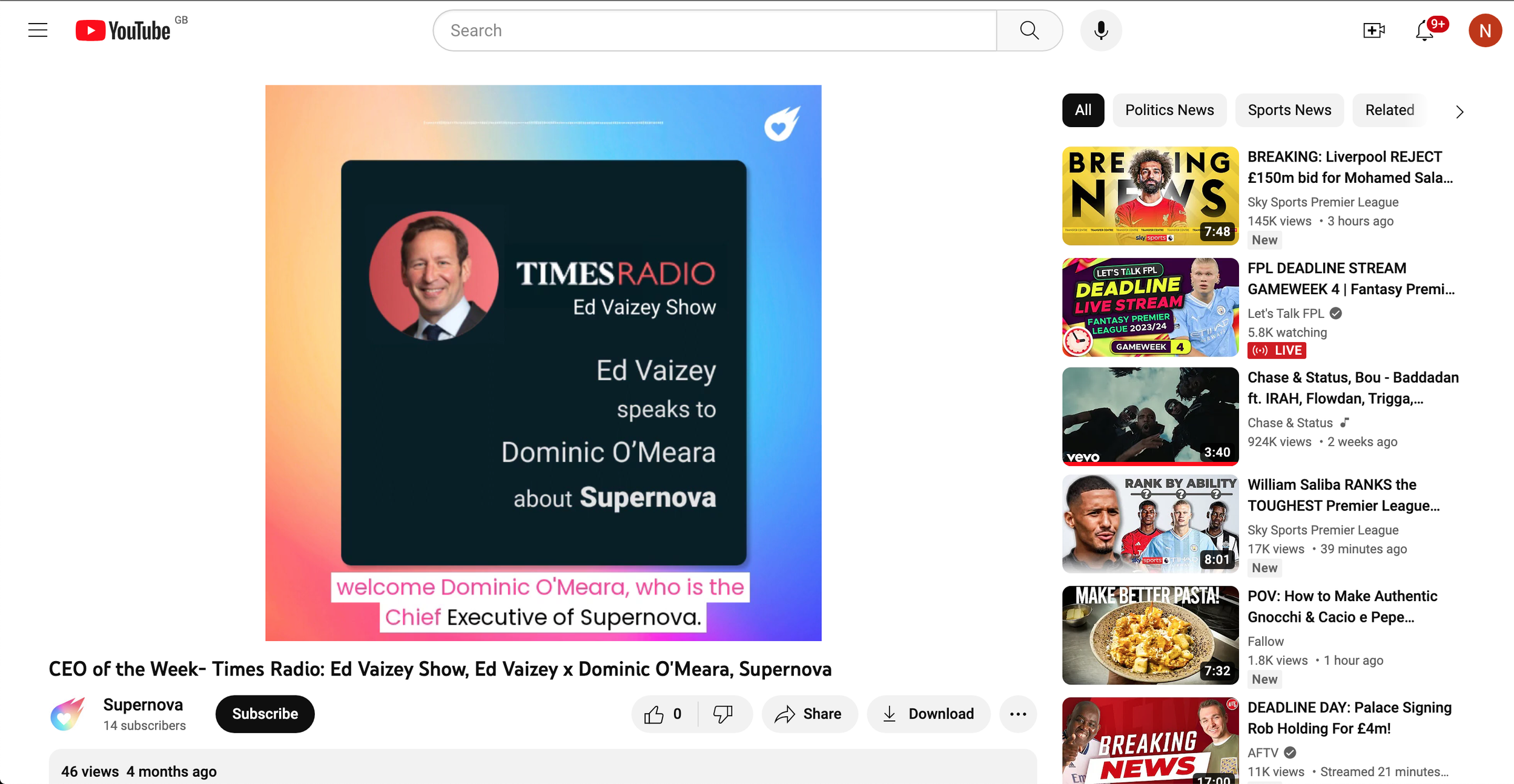This screenshot has height=784, width=1514.
Task: Open title 'Chase & Status, Bou - Baddadan'
Action: pos(1353,387)
